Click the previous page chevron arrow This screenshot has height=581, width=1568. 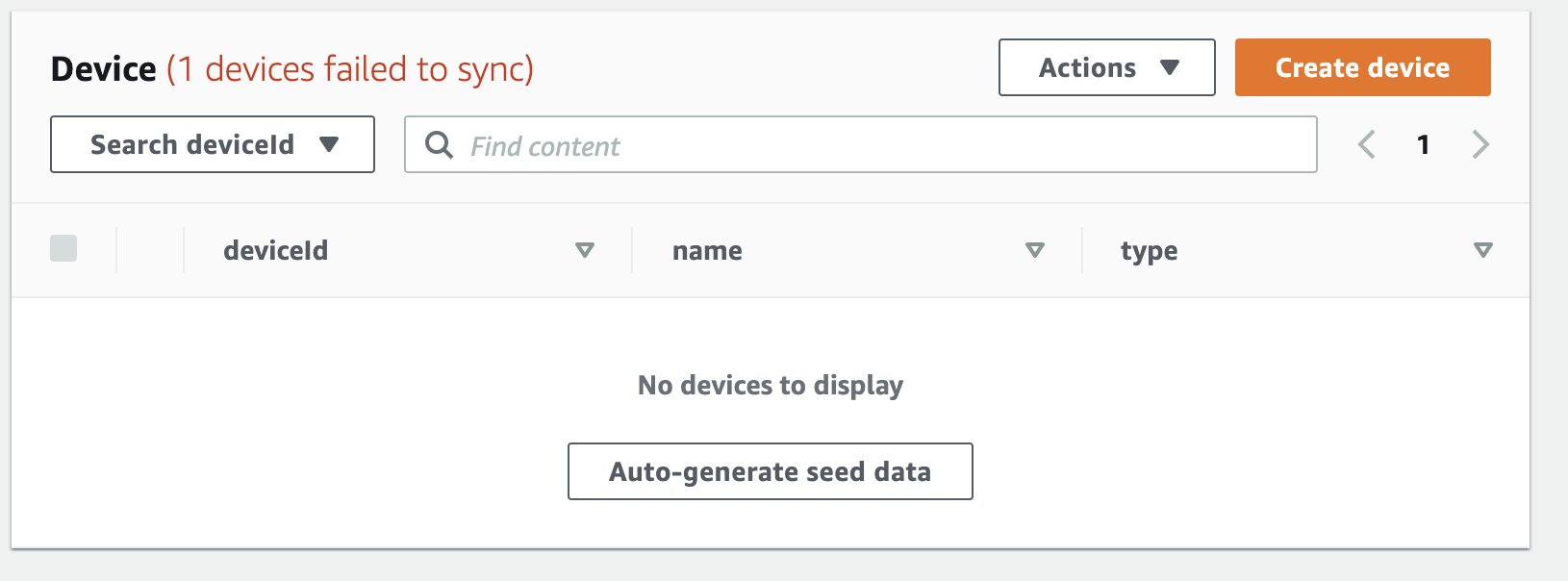pyautogui.click(x=1367, y=144)
